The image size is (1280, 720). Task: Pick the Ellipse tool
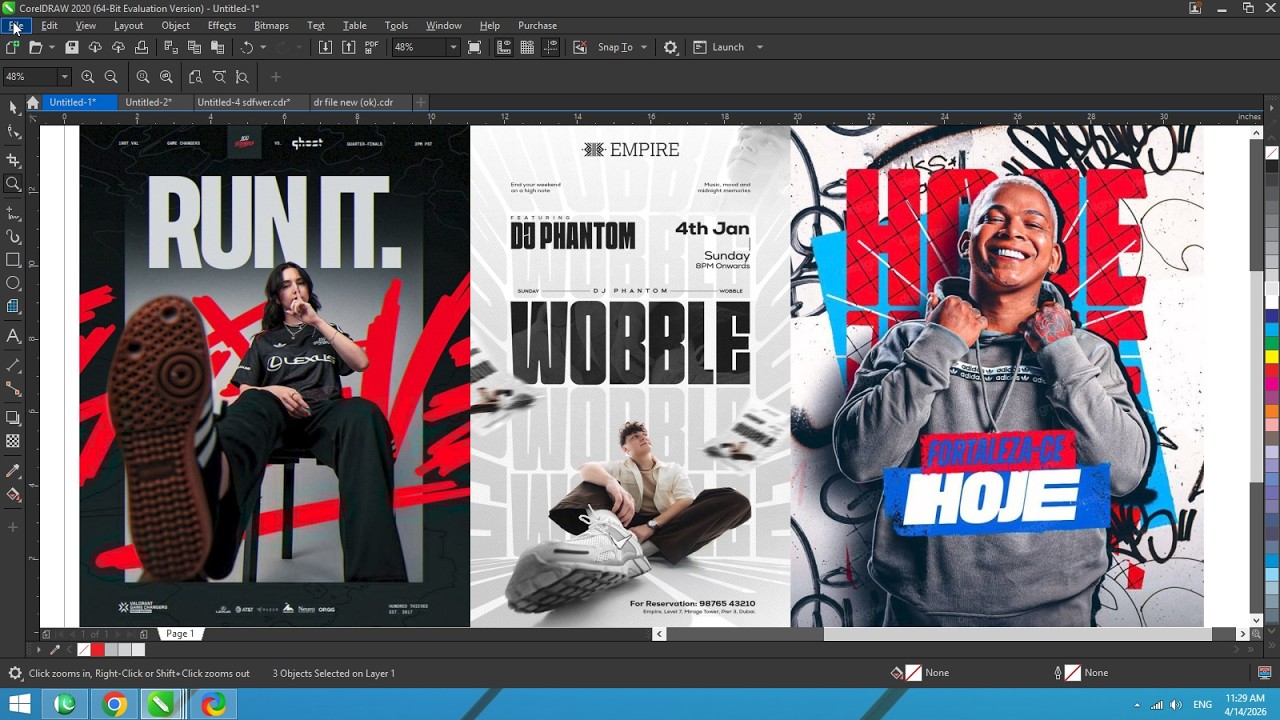(13, 284)
